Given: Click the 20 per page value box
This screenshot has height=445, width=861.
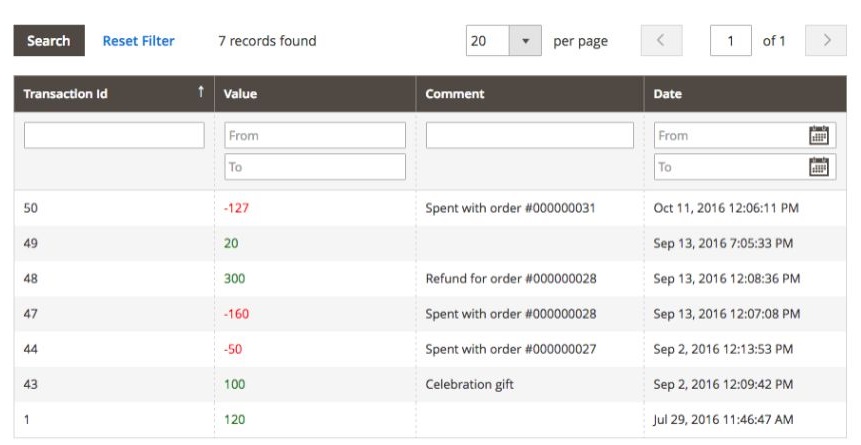Looking at the screenshot, I should 488,41.
